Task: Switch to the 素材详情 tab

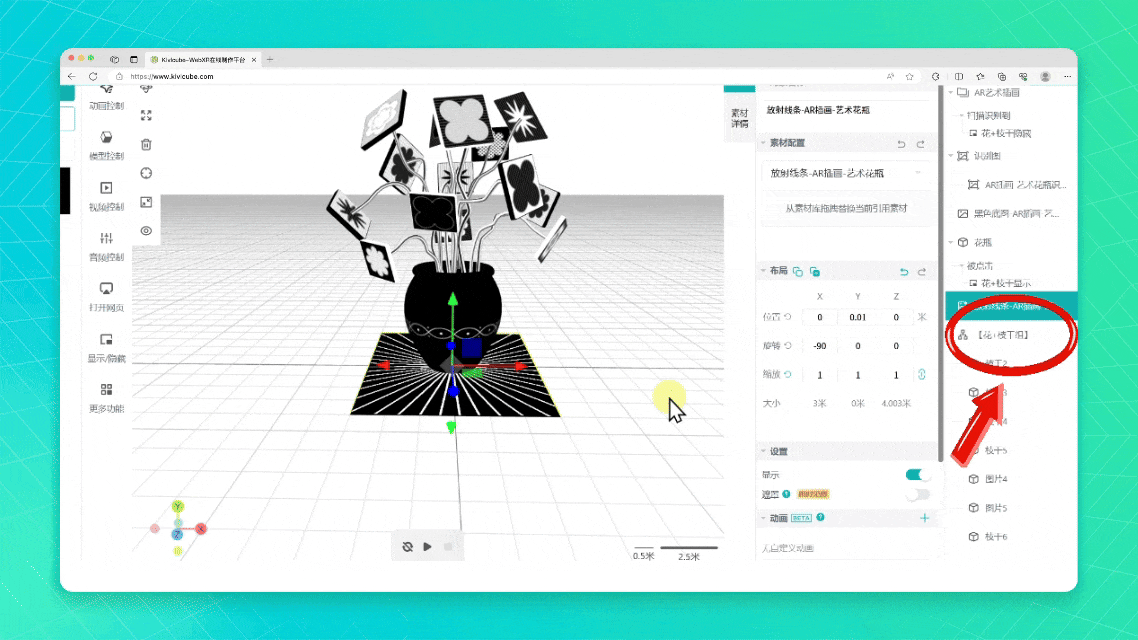Action: pyautogui.click(x=739, y=118)
